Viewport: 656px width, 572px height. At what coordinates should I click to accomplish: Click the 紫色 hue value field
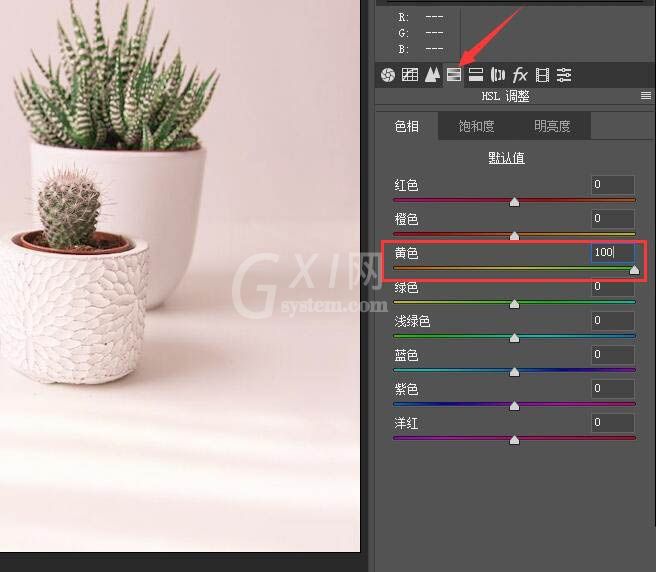pyautogui.click(x=612, y=389)
